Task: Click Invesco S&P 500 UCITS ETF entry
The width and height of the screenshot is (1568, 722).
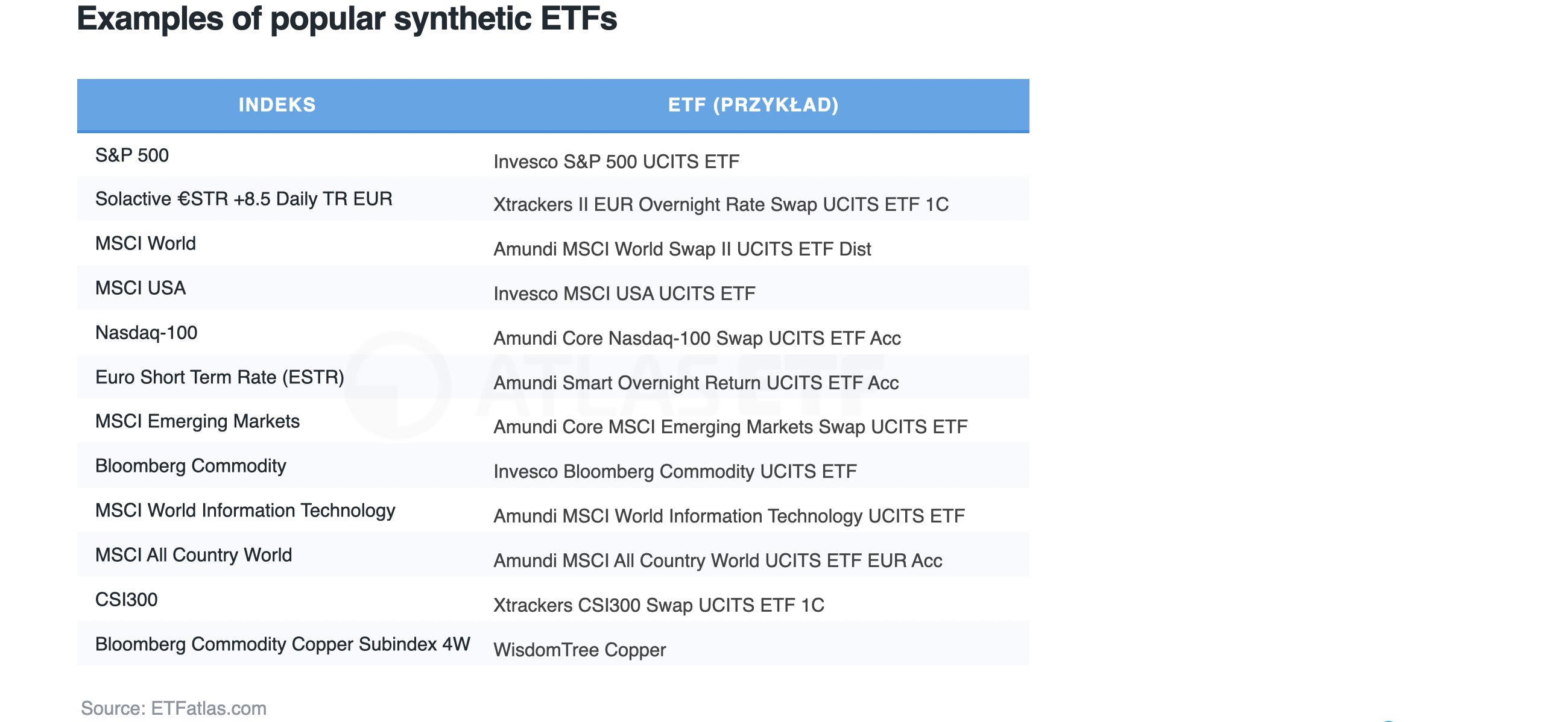Action: 616,162
